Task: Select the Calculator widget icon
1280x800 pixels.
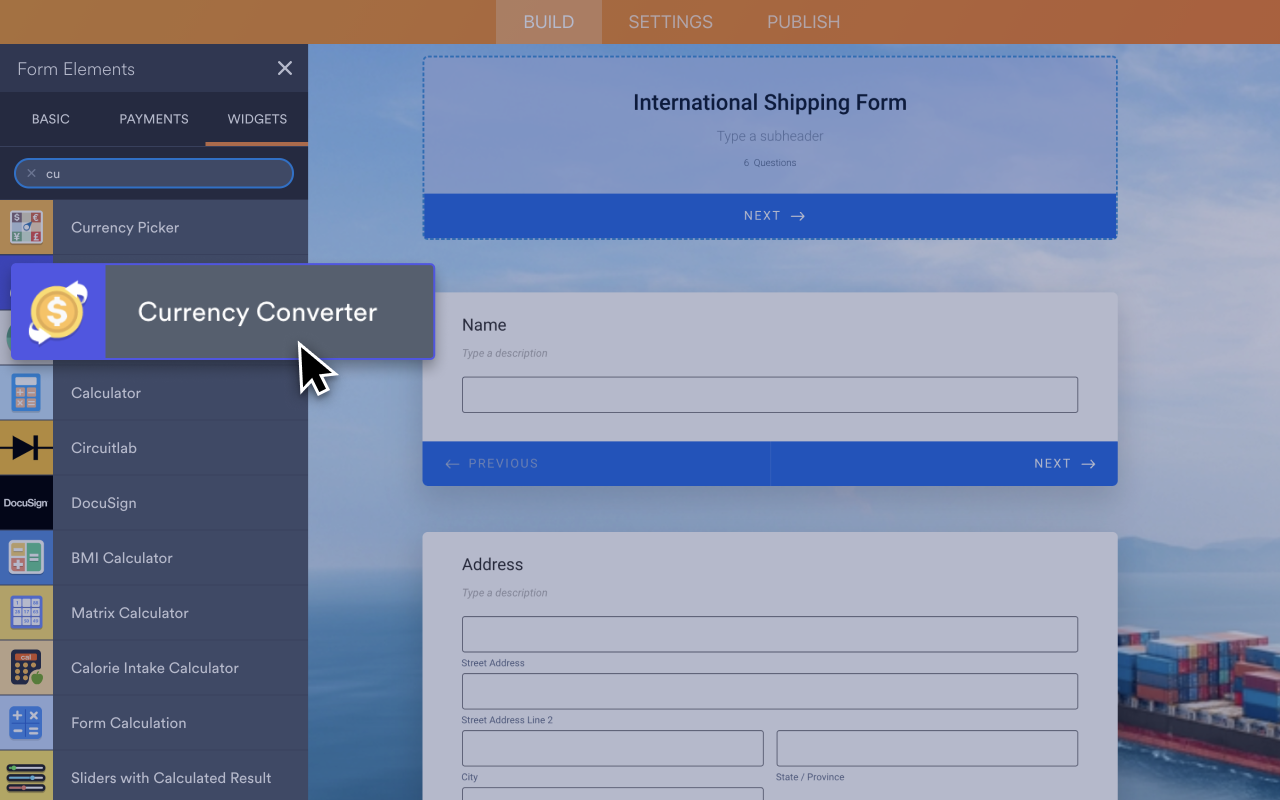Action: tap(26, 392)
